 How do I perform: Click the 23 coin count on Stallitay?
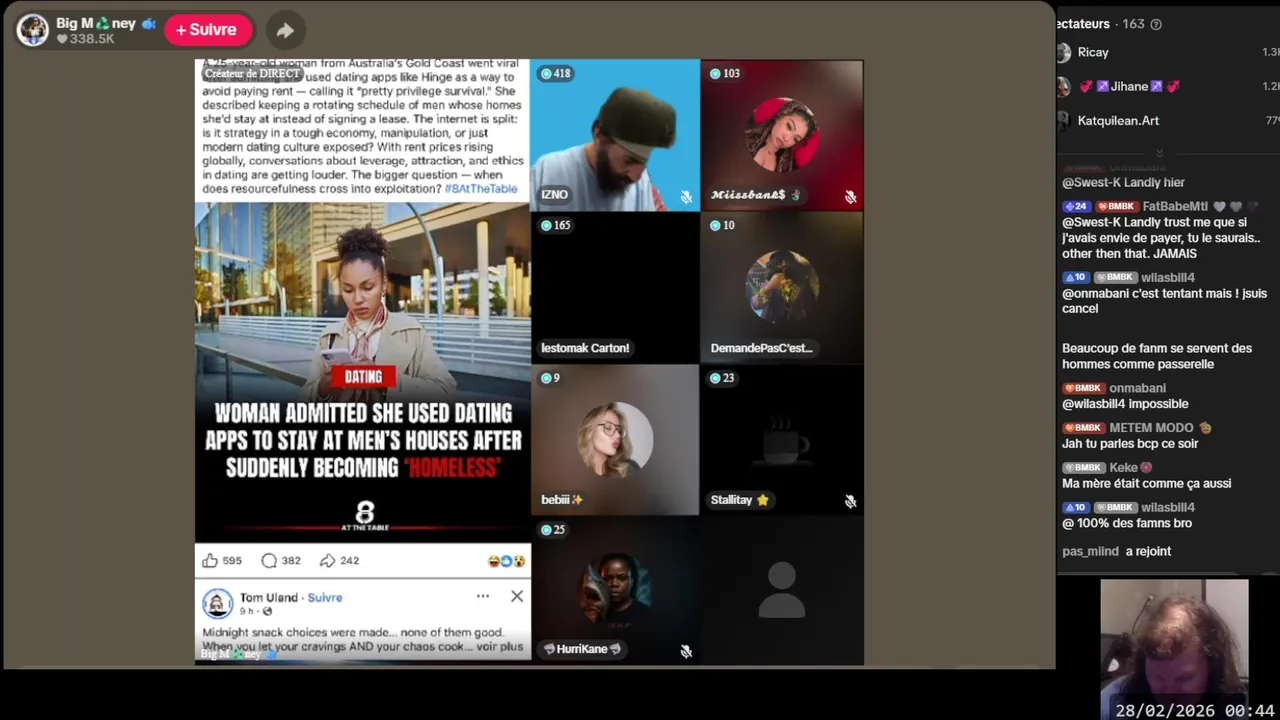point(721,378)
